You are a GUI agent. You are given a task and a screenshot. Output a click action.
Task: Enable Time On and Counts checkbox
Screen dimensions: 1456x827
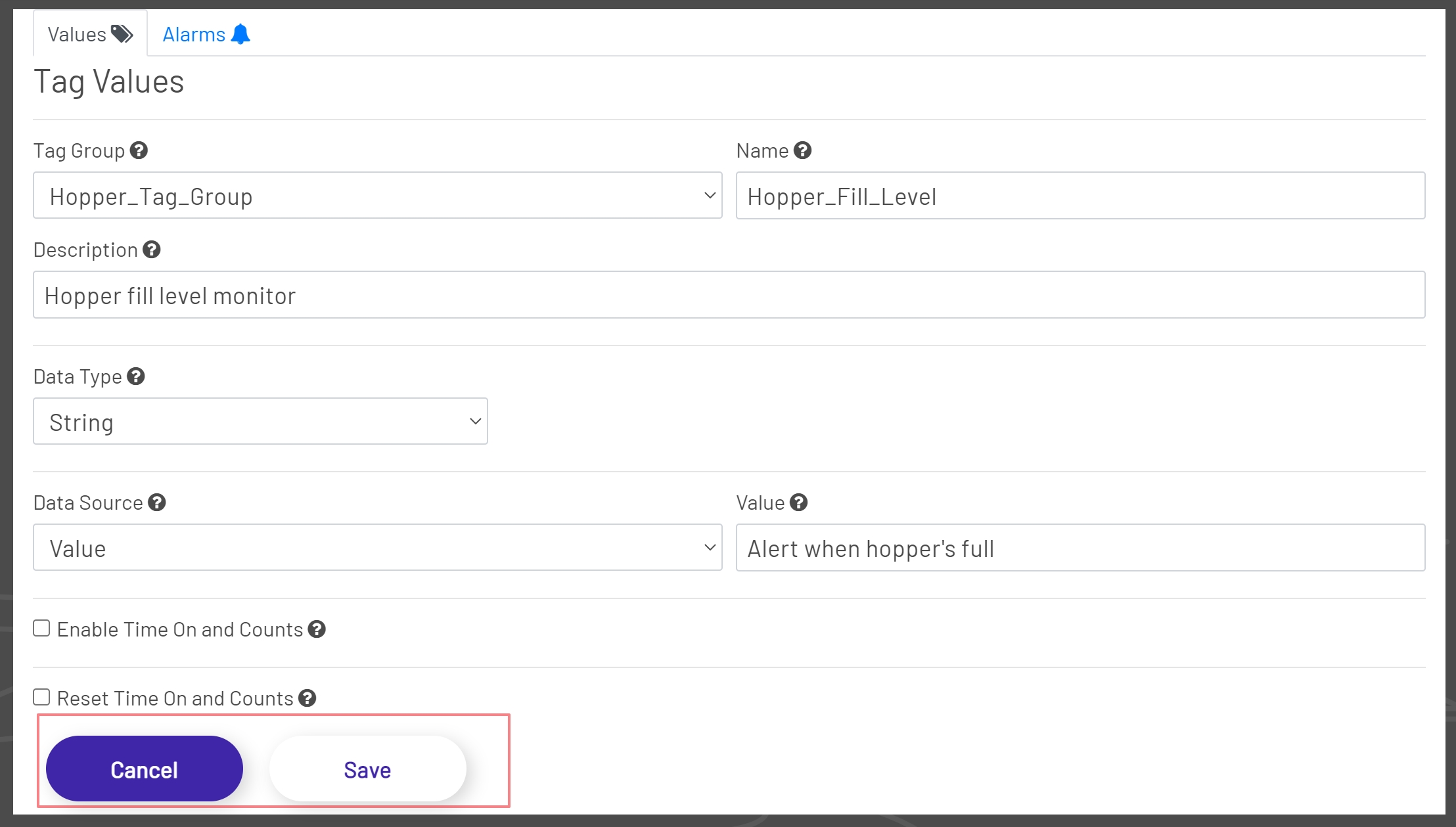41,628
